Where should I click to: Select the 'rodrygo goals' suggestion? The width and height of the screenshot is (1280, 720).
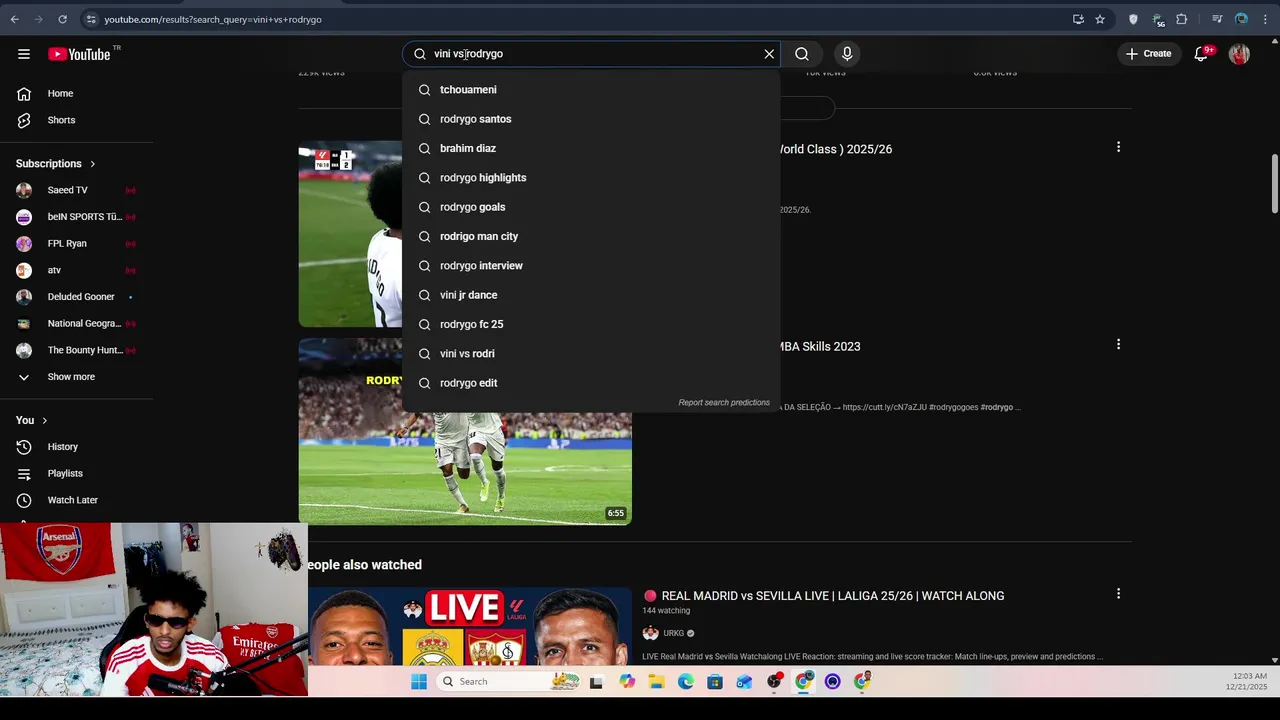pos(591,207)
